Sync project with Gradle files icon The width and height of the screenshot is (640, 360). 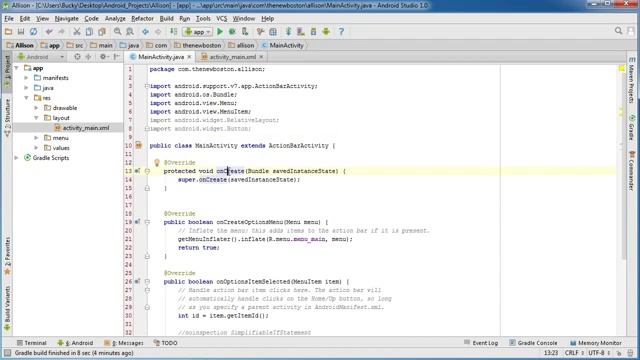(x=289, y=31)
